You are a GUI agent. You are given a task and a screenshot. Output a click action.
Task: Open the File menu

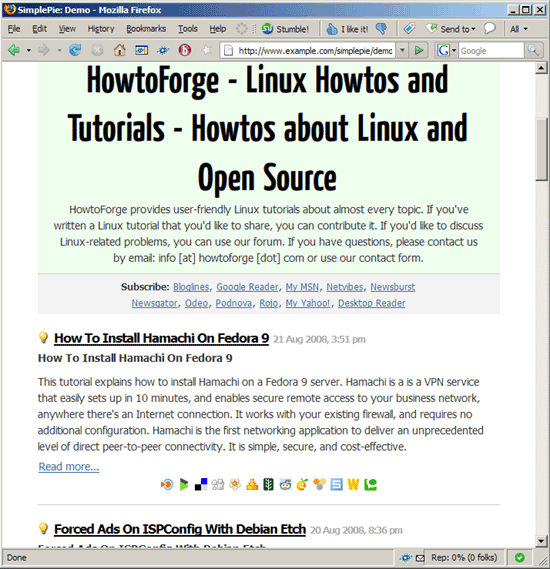click(14, 29)
